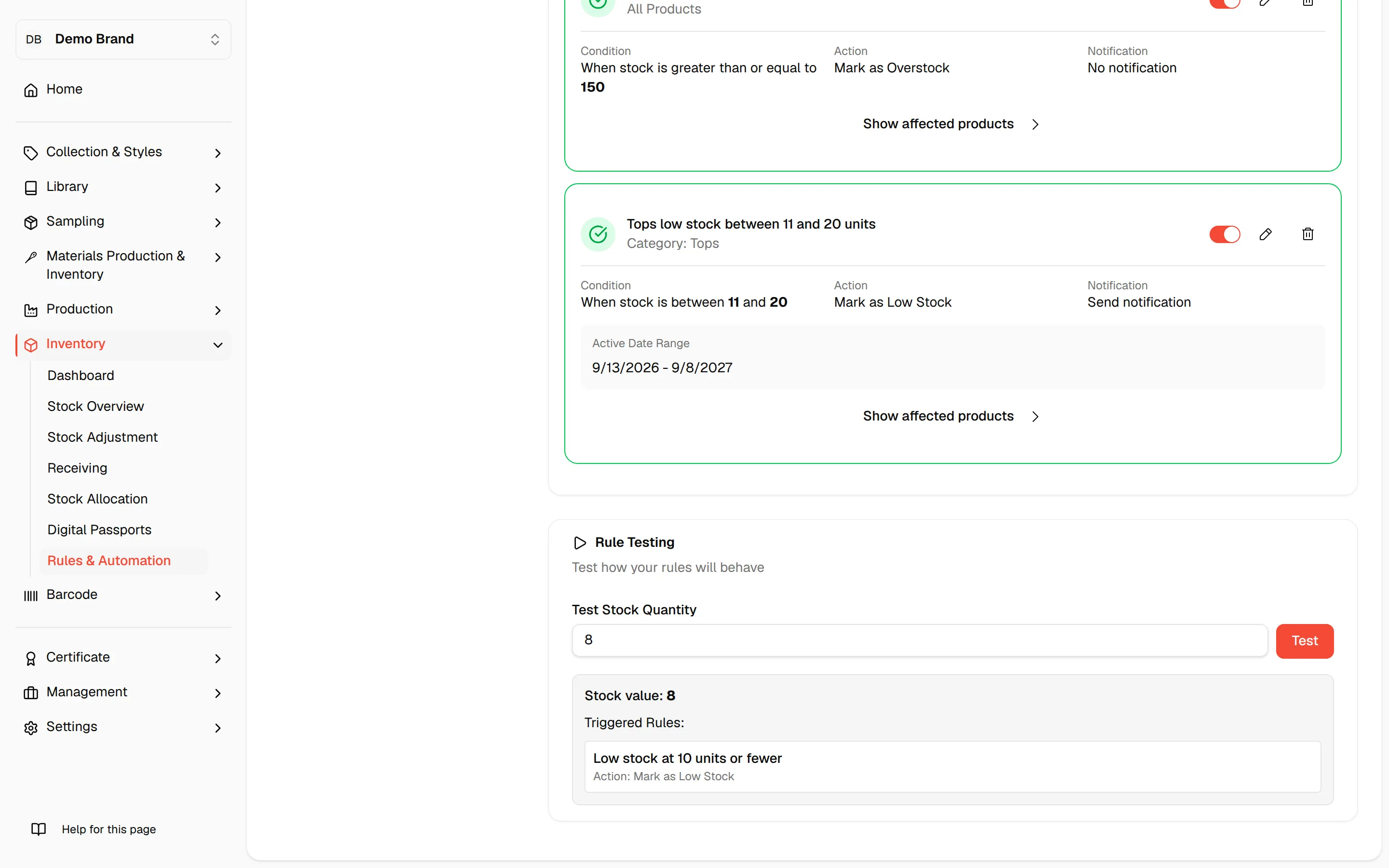
Task: Click the Rule Testing play icon
Action: point(580,542)
